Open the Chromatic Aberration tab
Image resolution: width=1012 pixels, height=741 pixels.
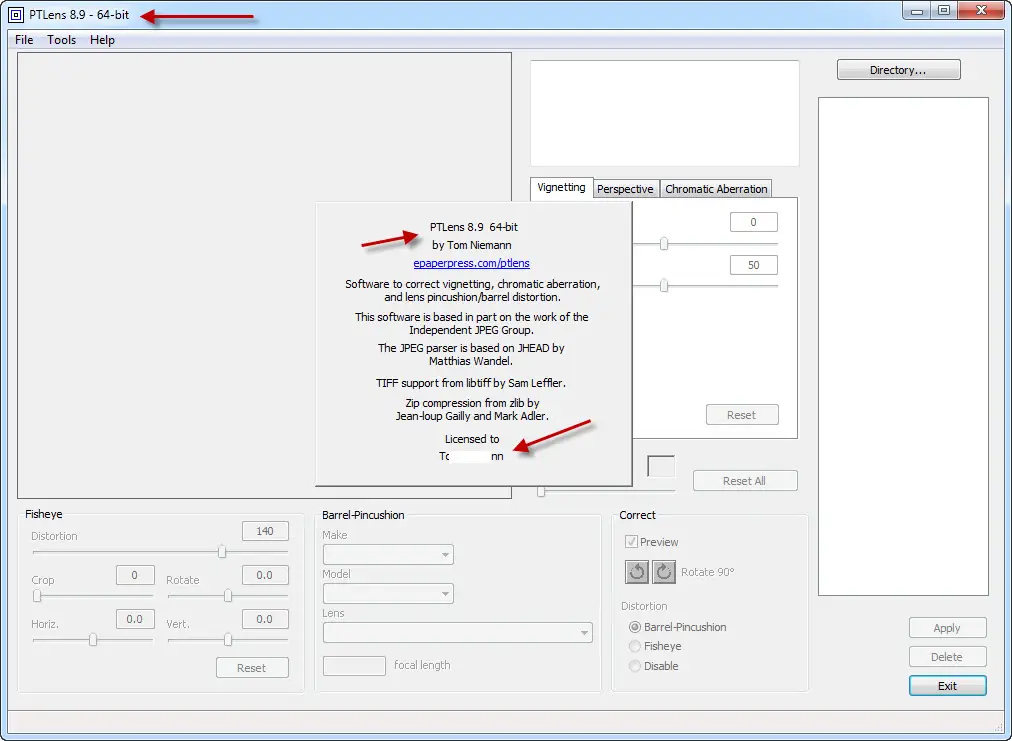pos(716,189)
